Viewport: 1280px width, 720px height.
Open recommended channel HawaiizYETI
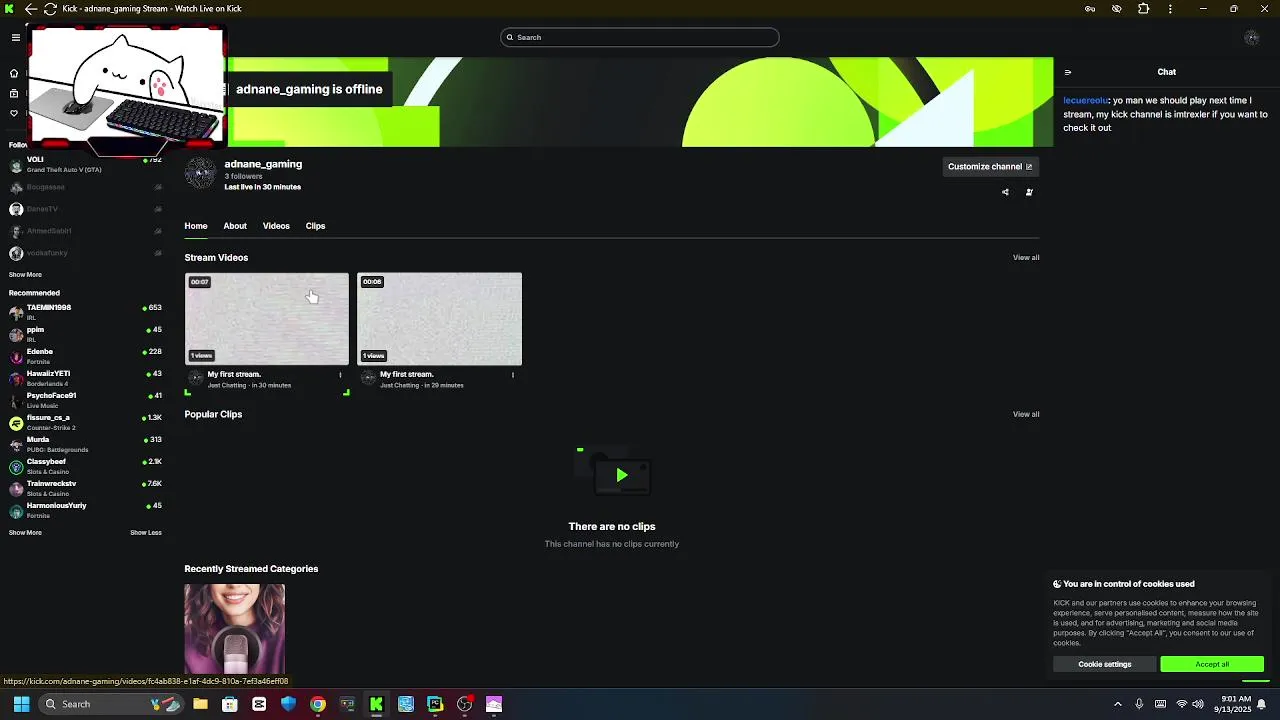pos(85,378)
